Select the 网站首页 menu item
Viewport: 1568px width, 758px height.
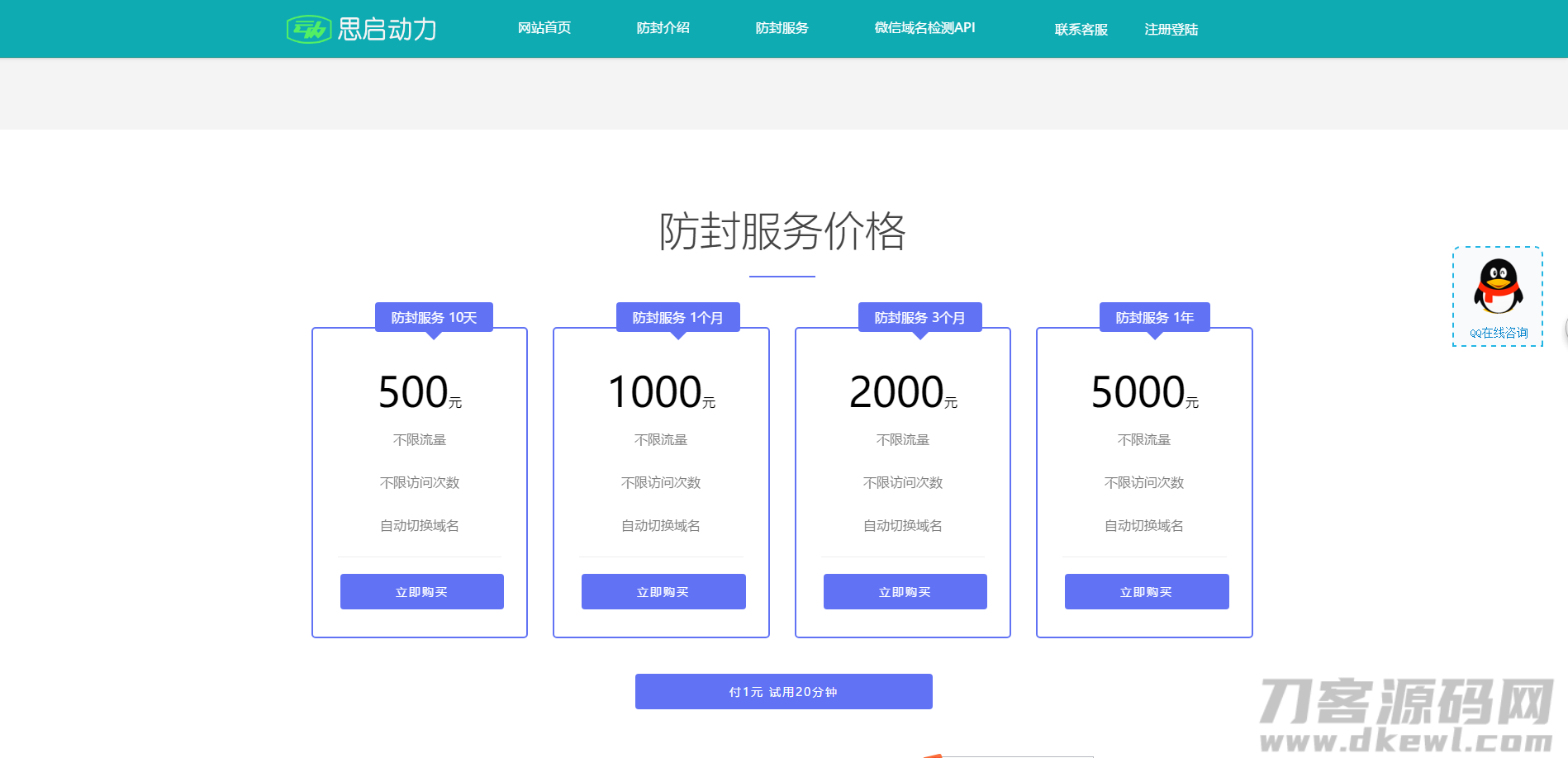544,27
